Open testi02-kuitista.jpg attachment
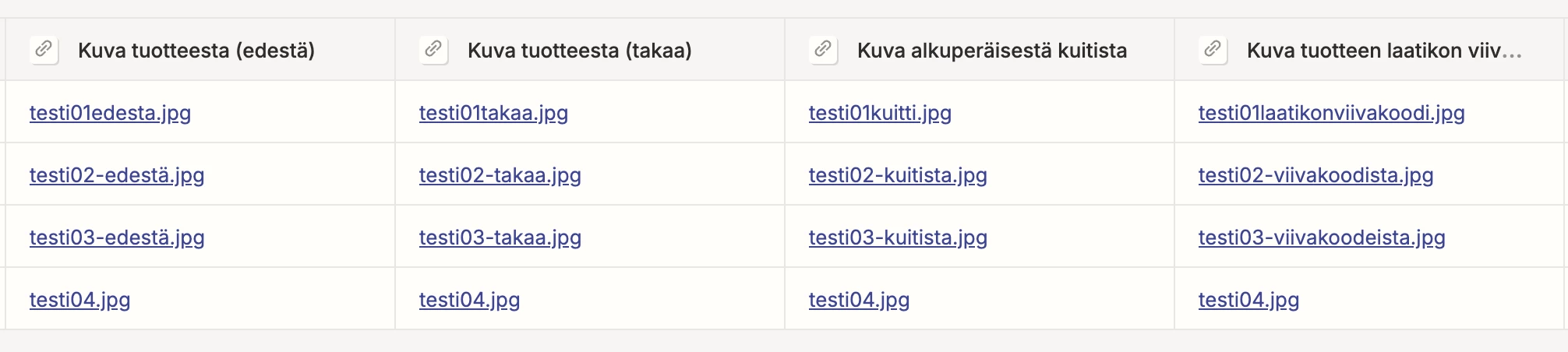The width and height of the screenshot is (1568, 352). coord(898,175)
